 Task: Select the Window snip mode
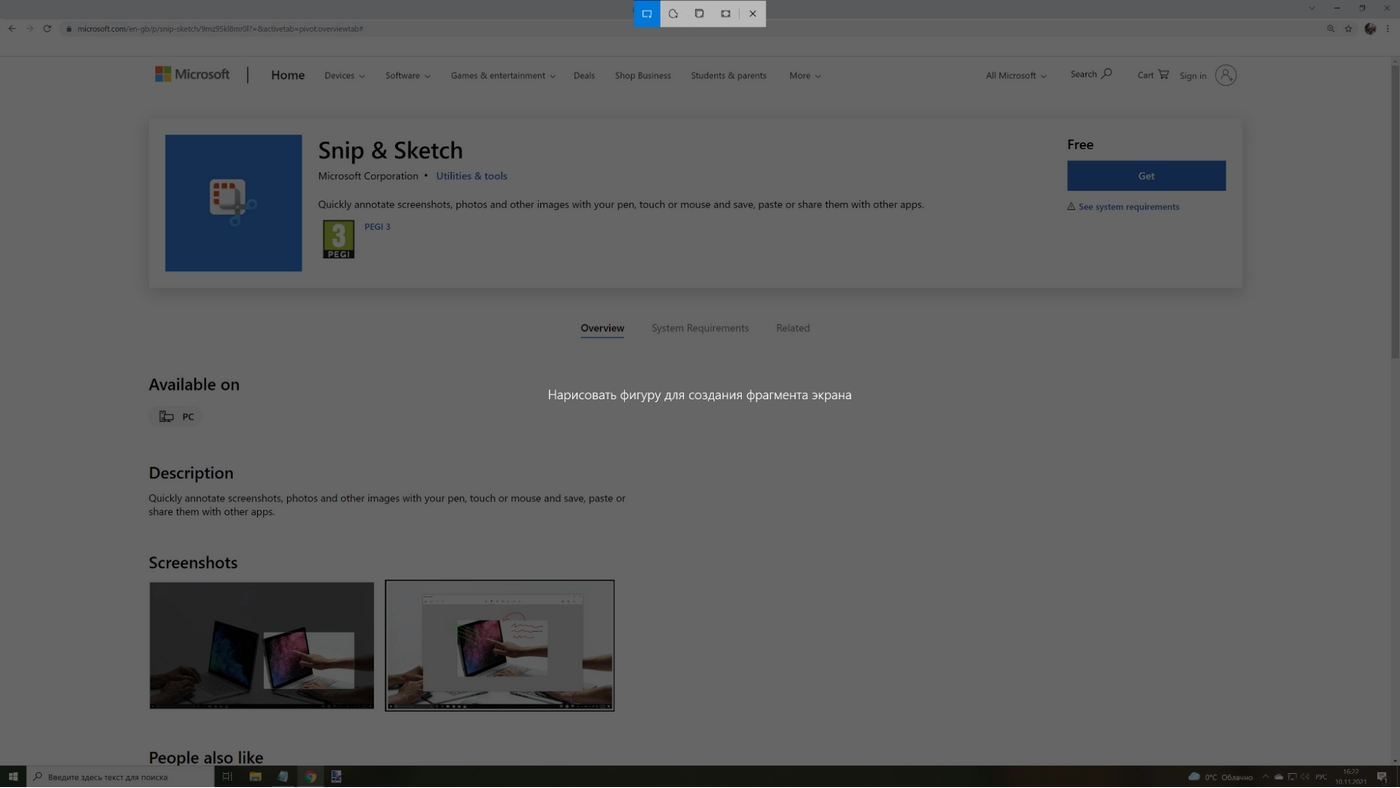pyautogui.click(x=699, y=14)
